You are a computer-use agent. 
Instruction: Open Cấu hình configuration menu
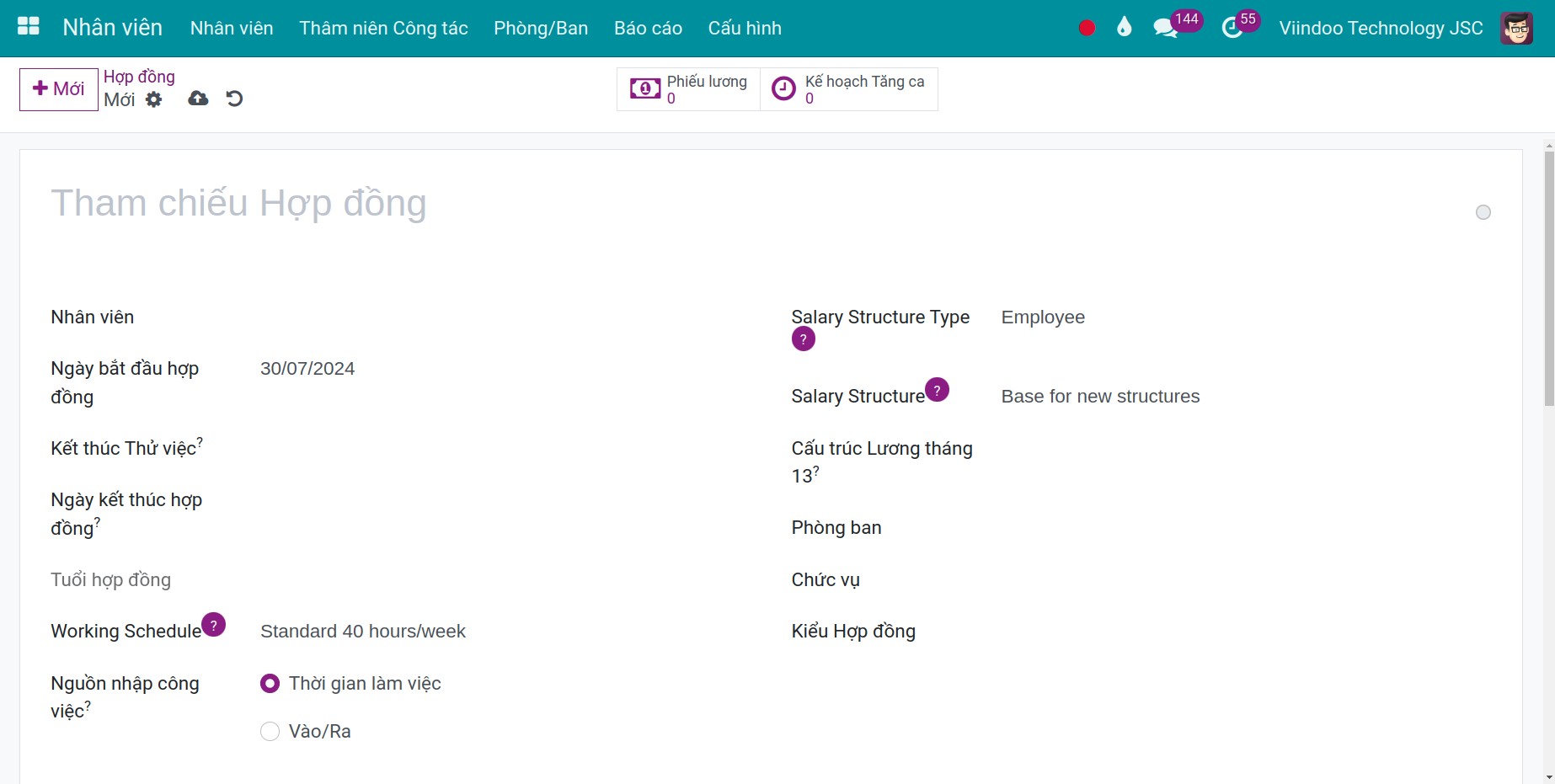pos(745,28)
